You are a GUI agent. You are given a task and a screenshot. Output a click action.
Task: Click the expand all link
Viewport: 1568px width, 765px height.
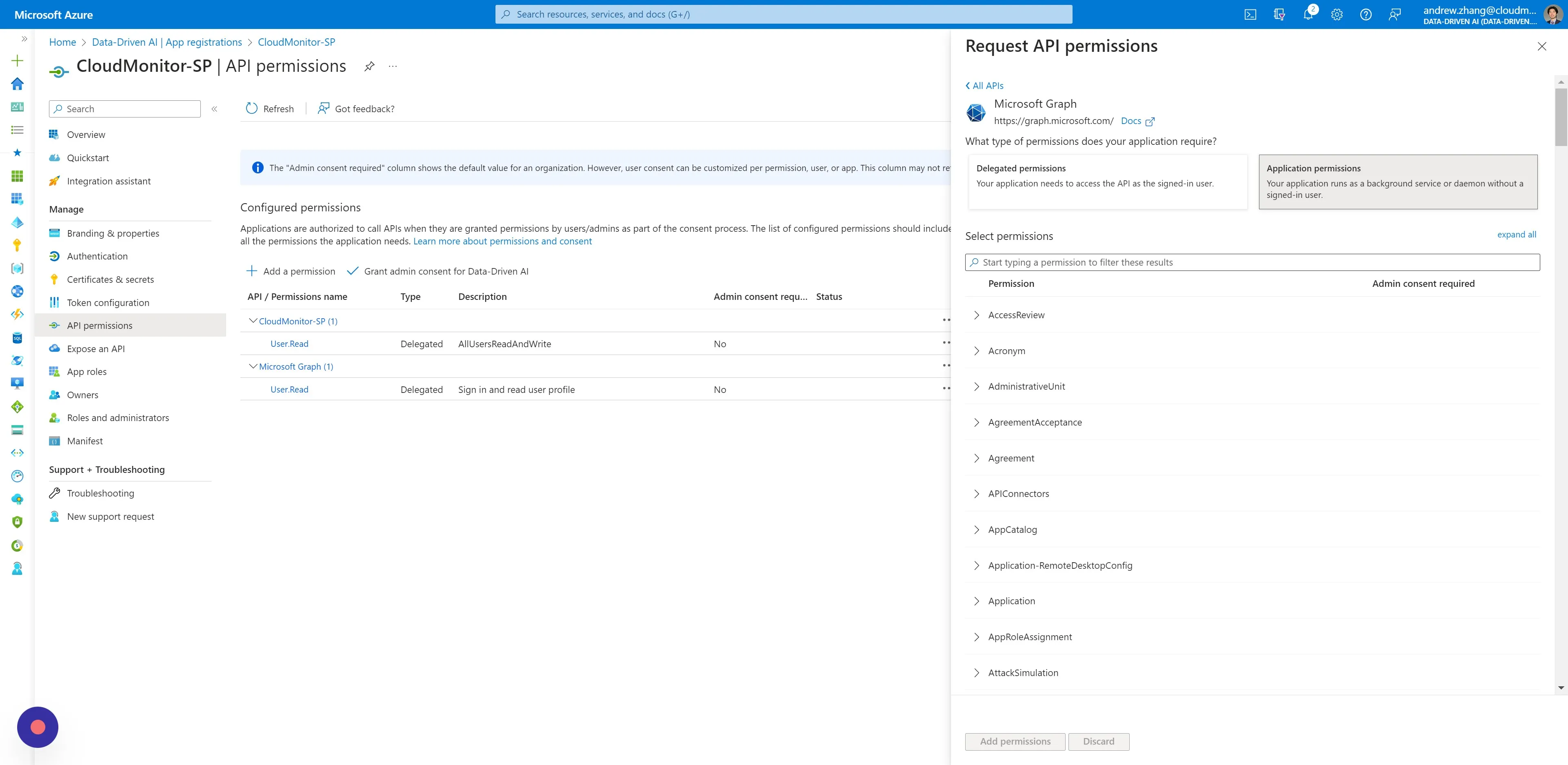pos(1517,235)
